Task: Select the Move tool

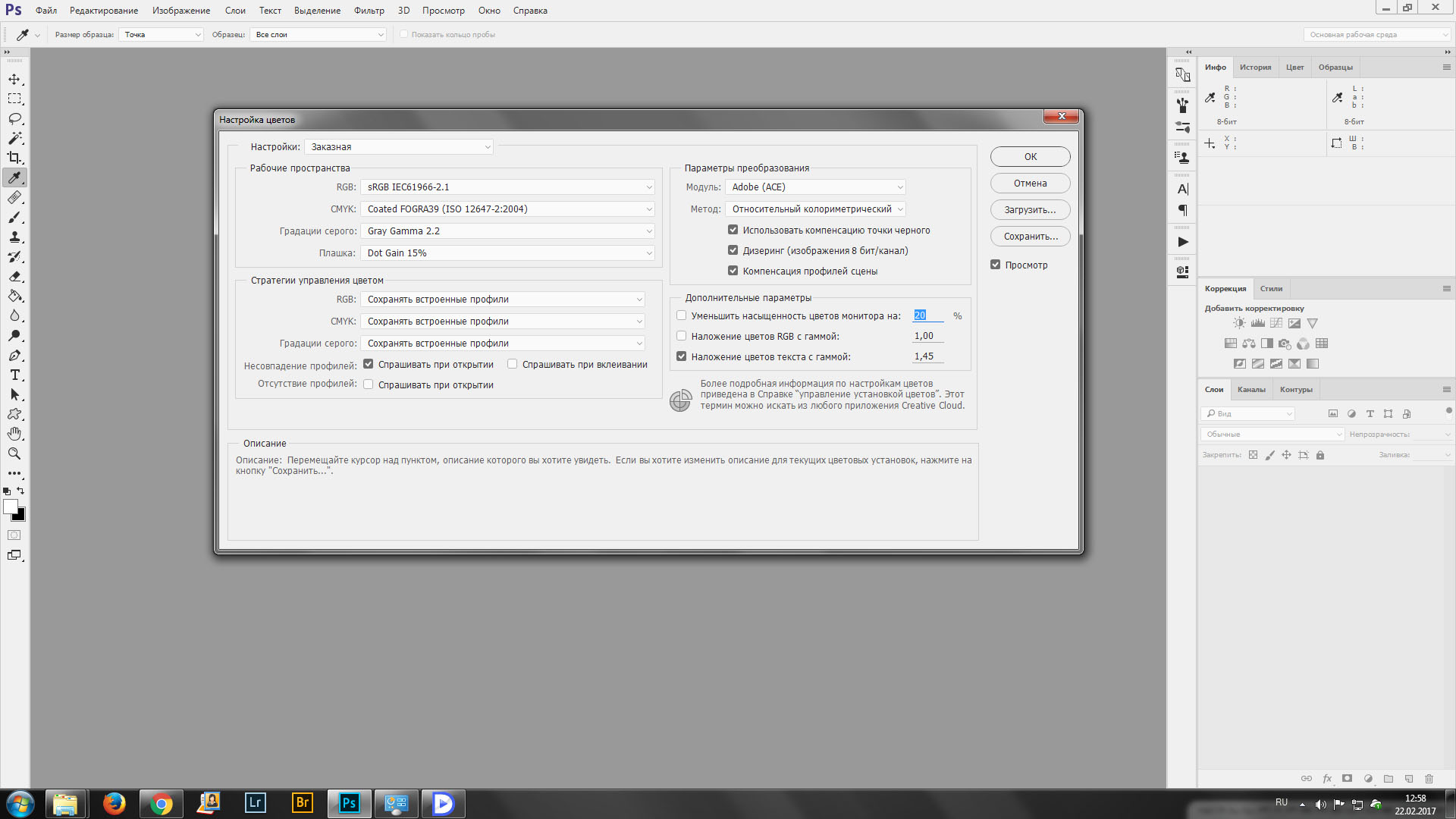Action: (x=14, y=80)
